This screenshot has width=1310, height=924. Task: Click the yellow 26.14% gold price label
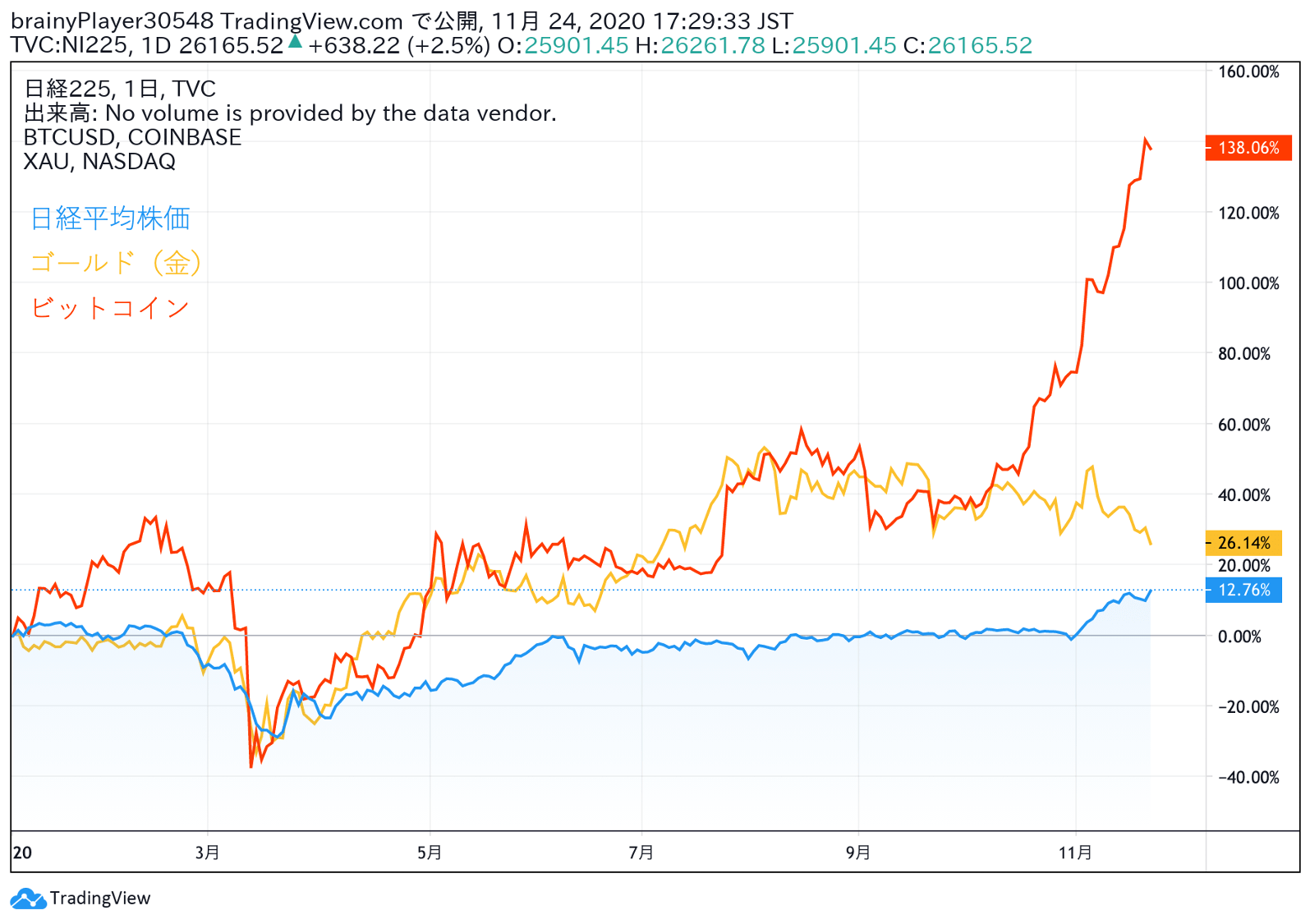(1243, 543)
